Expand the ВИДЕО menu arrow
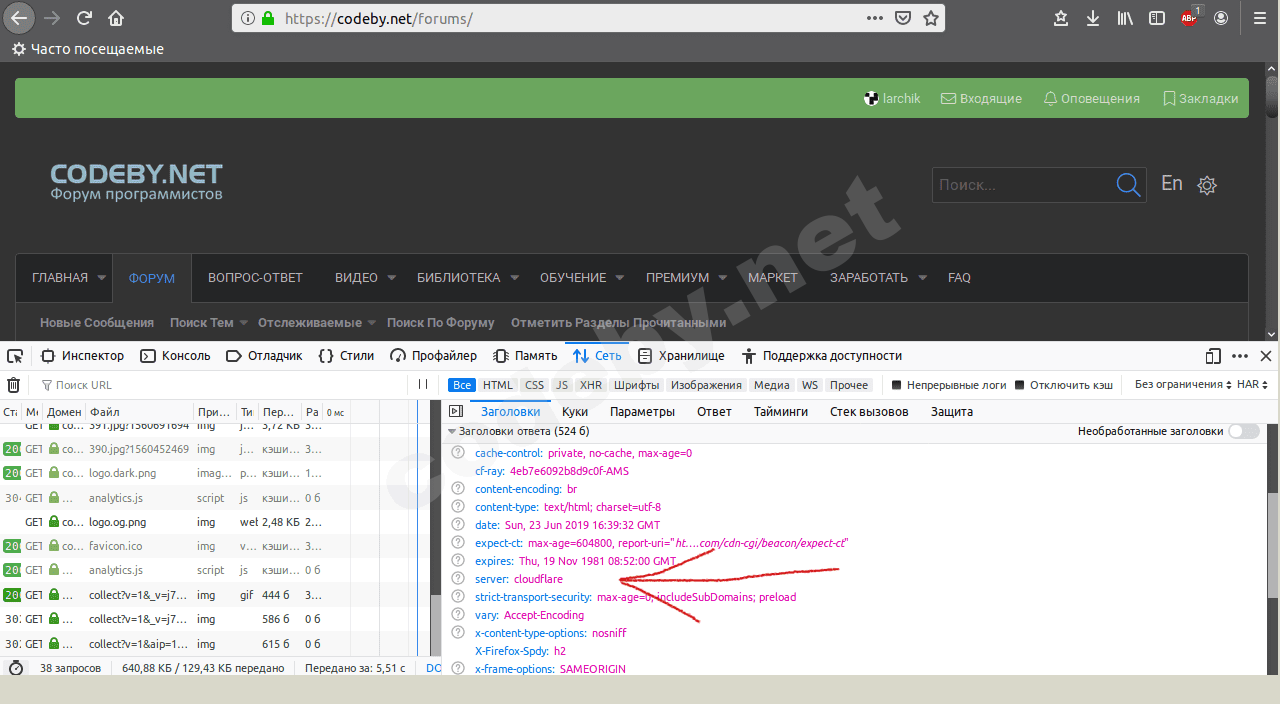The image size is (1280, 704). 392,278
